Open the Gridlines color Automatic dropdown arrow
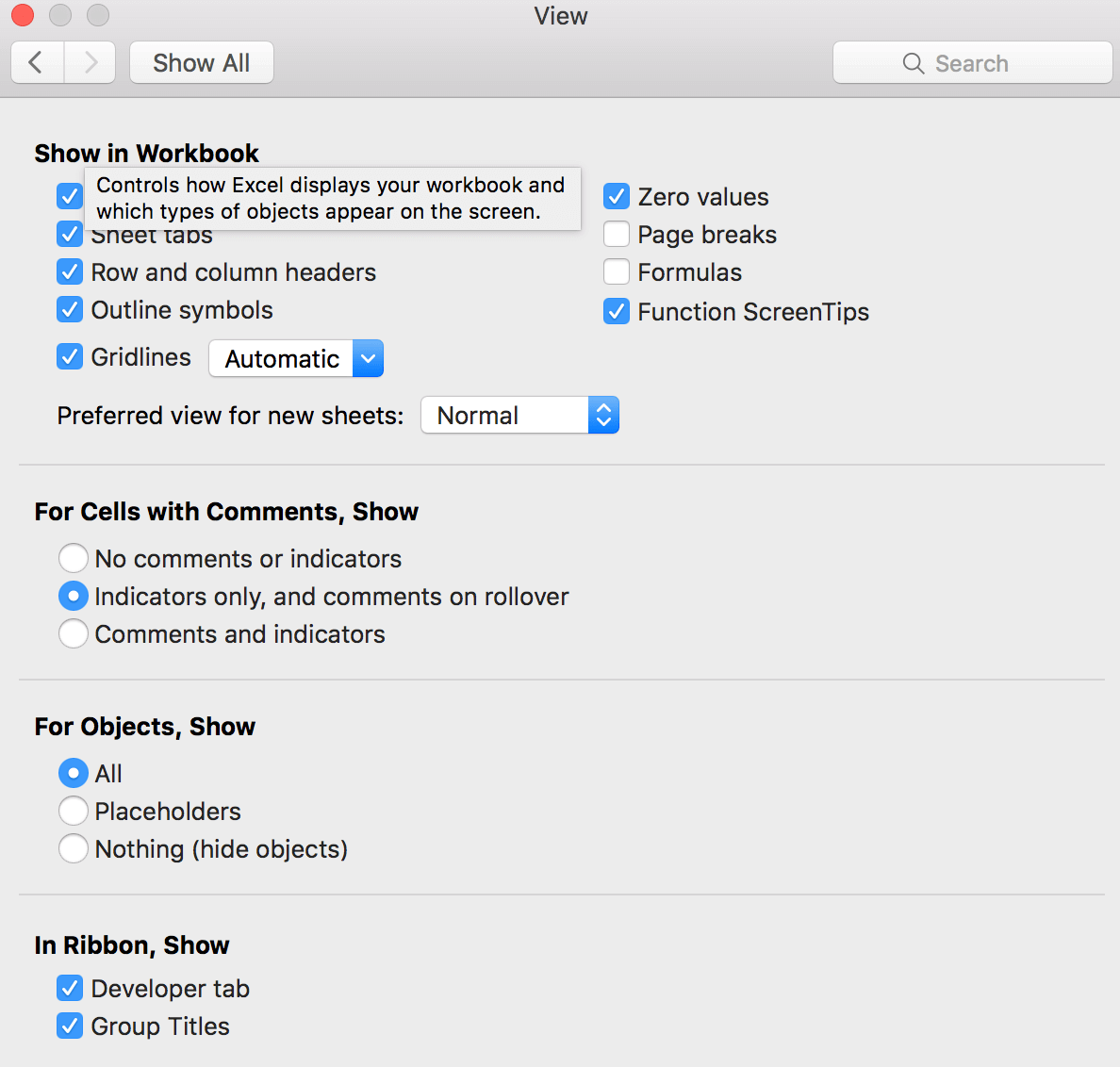This screenshot has width=1120, height=1067. (x=368, y=358)
